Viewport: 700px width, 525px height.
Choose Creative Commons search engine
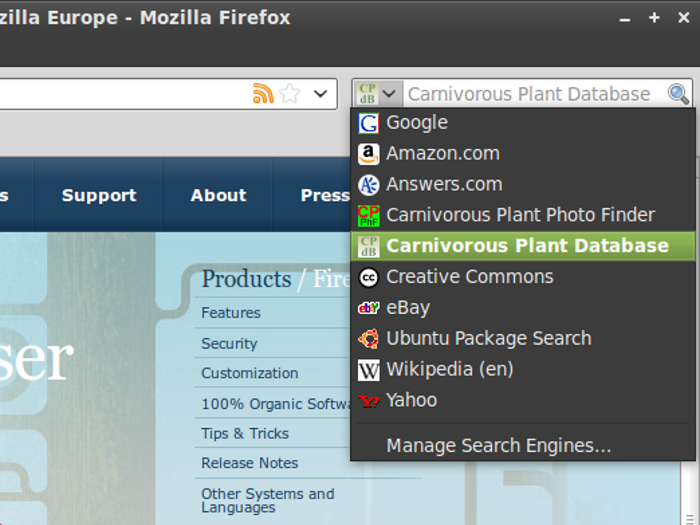point(523,277)
